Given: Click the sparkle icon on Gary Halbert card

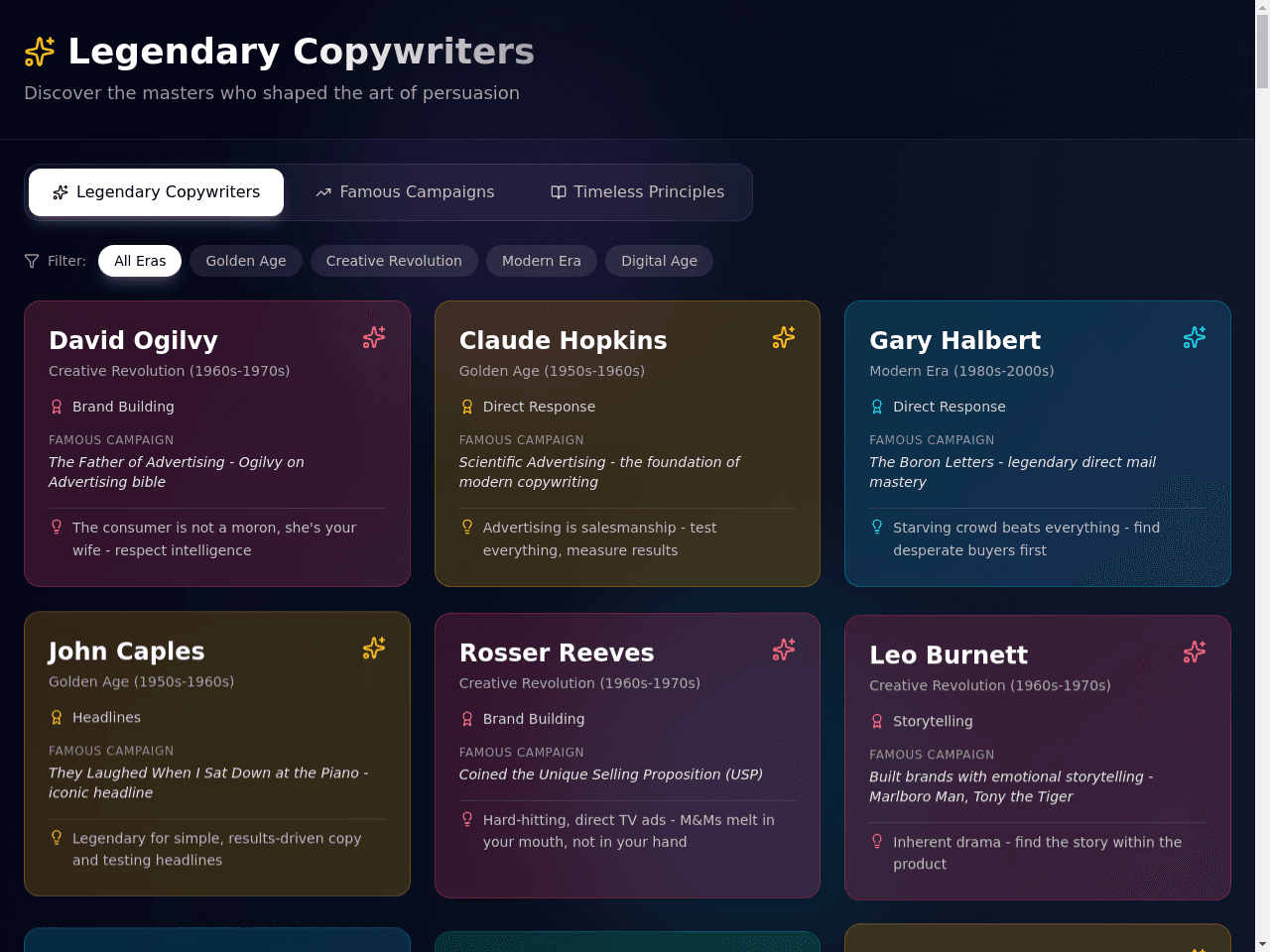Looking at the screenshot, I should click(x=1195, y=337).
